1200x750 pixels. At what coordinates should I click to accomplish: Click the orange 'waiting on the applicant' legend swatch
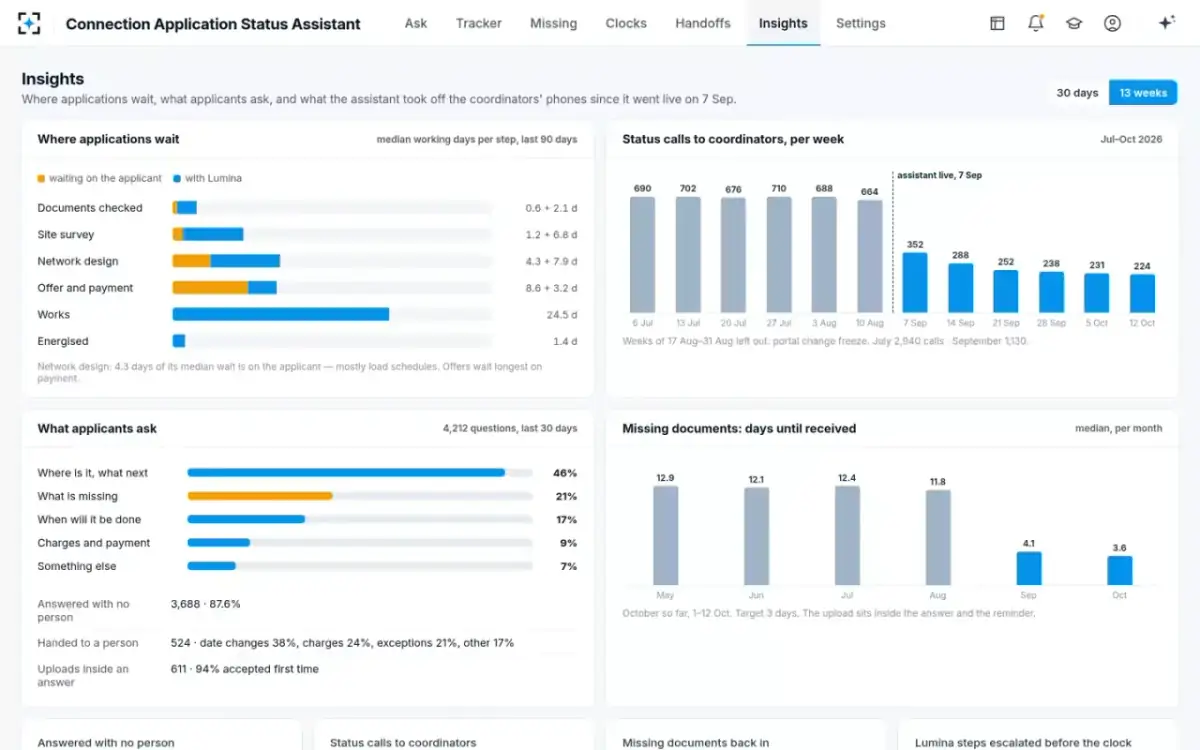pos(41,178)
